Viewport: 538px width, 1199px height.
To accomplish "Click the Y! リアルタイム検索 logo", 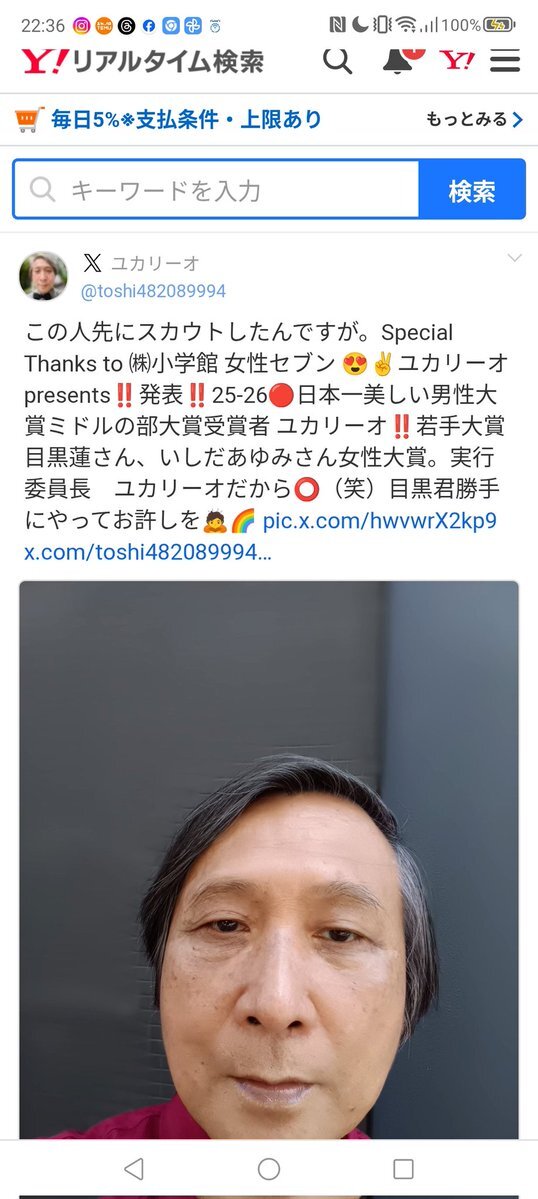I will coord(142,61).
